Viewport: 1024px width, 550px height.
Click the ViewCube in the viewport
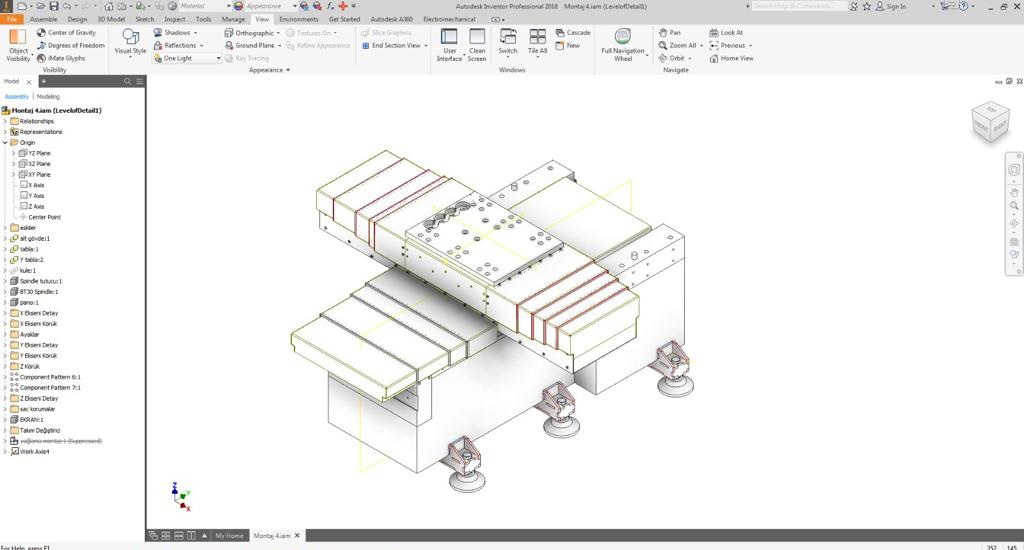coord(989,121)
